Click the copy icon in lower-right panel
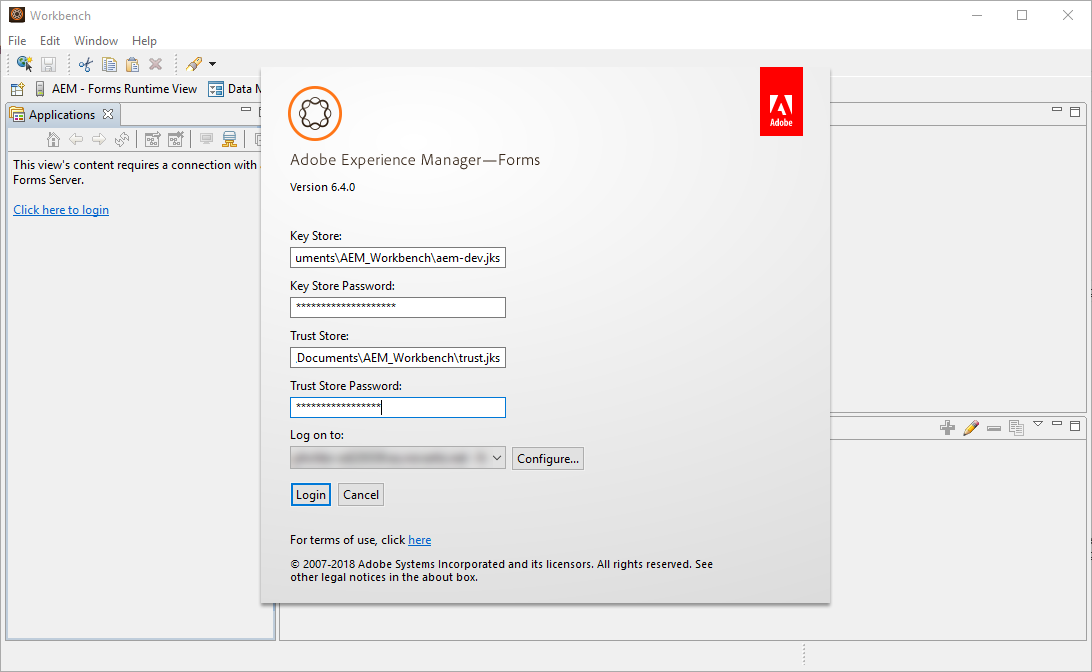The image size is (1092, 672). pyautogui.click(x=1016, y=428)
